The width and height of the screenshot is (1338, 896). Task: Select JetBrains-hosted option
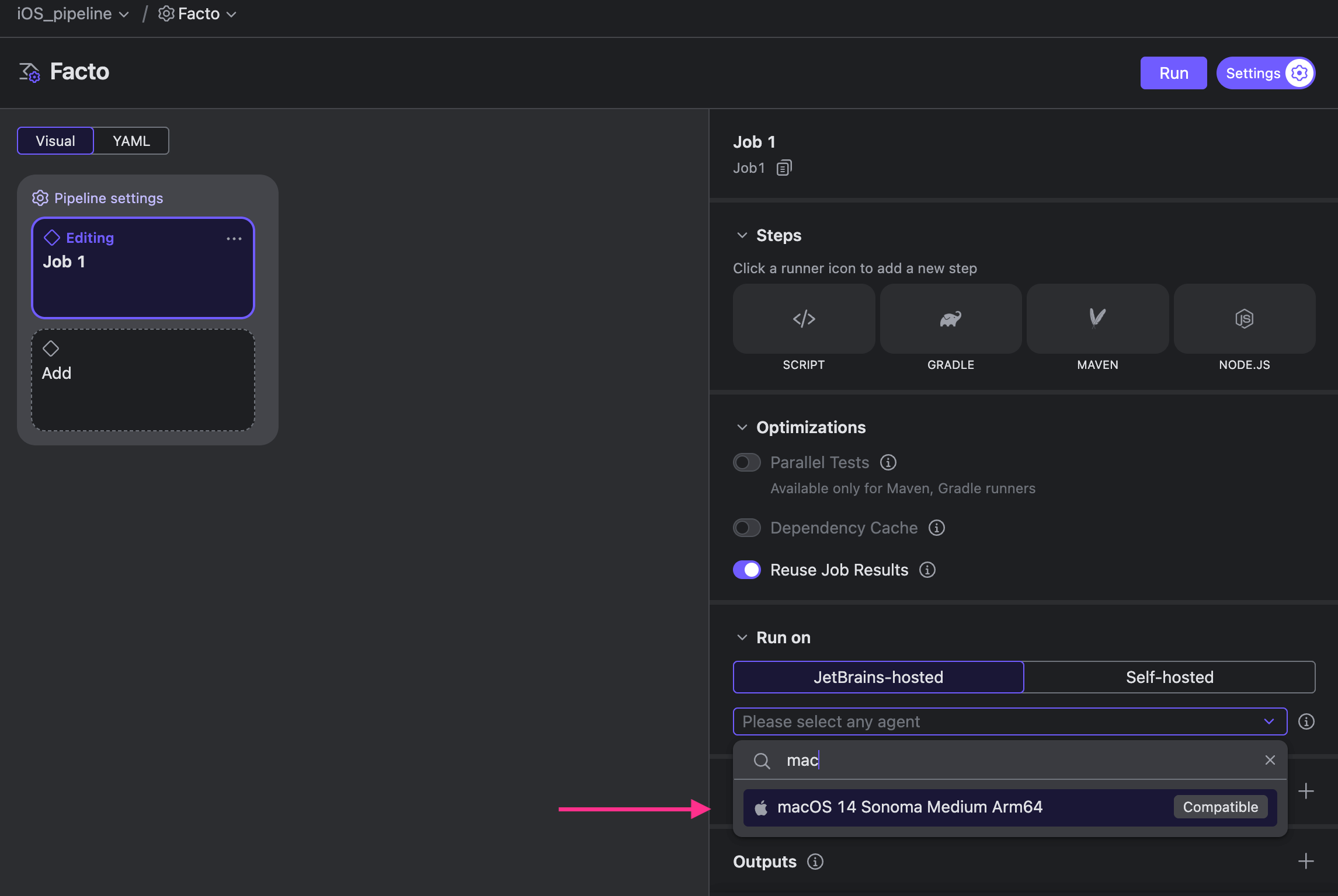click(878, 677)
